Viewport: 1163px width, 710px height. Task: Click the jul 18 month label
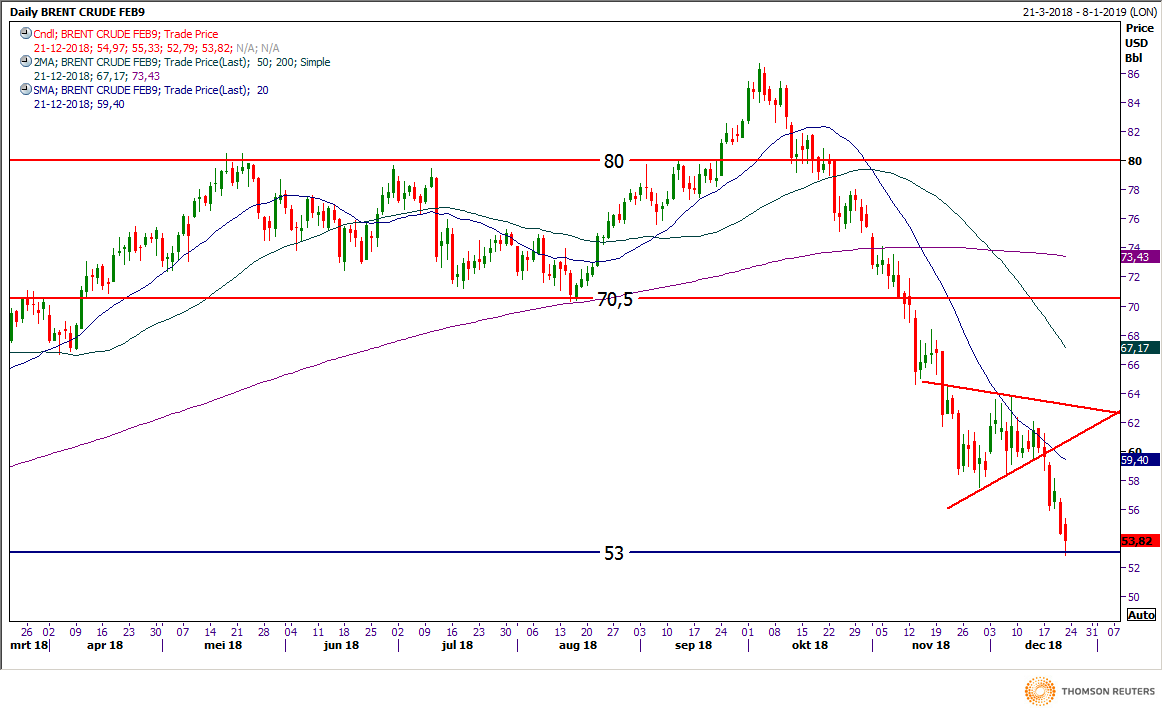coord(457,645)
